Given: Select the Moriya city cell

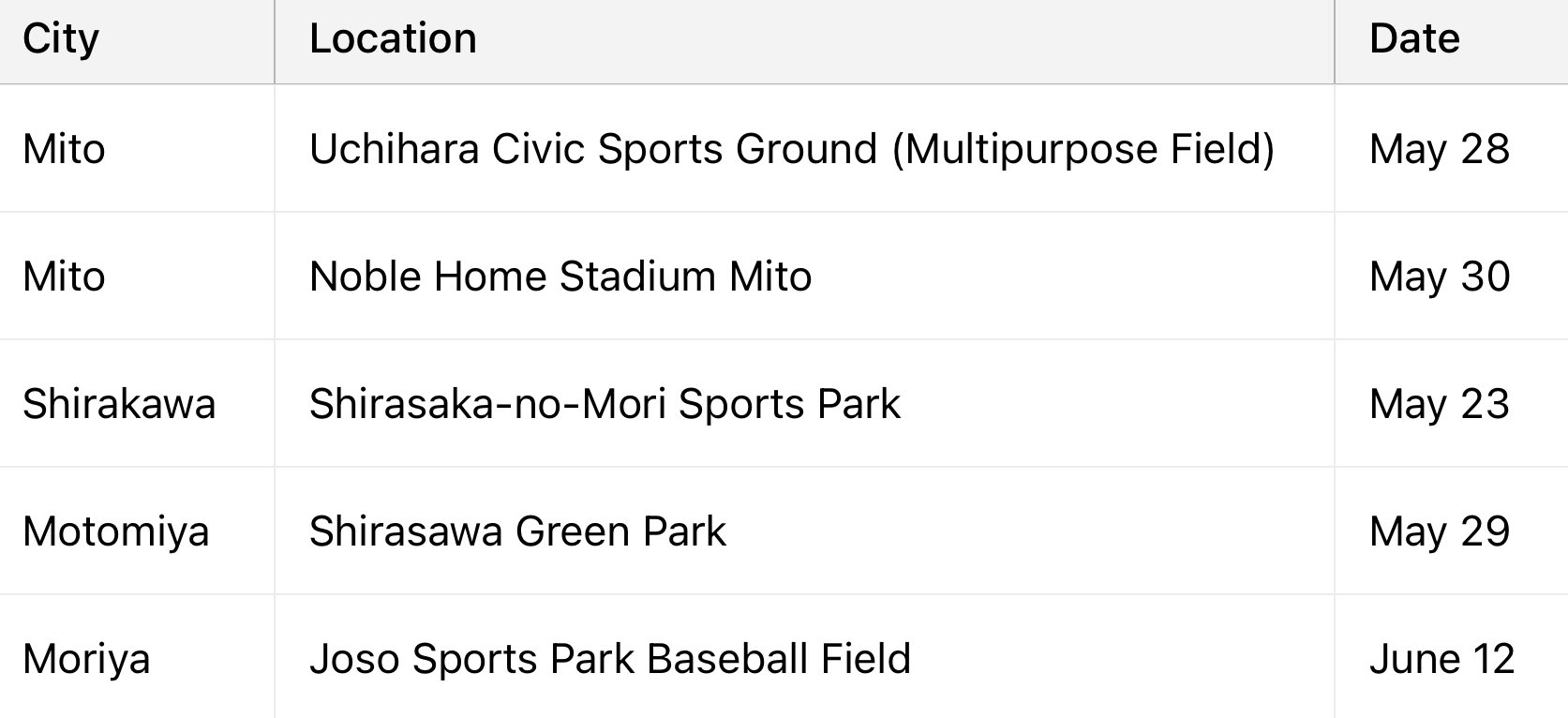Looking at the screenshot, I should [x=86, y=659].
